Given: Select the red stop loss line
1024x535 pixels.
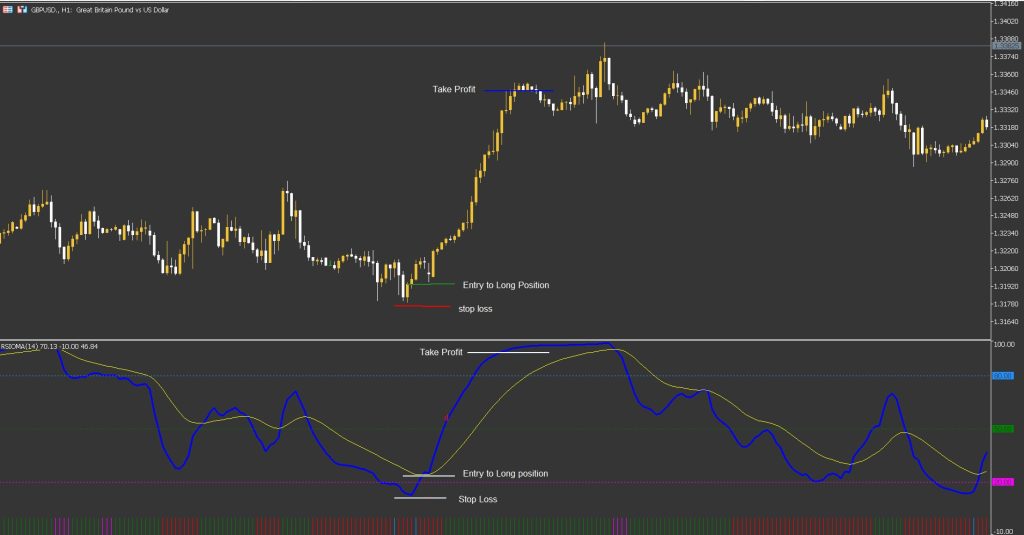Looking at the screenshot, I should point(422,306).
